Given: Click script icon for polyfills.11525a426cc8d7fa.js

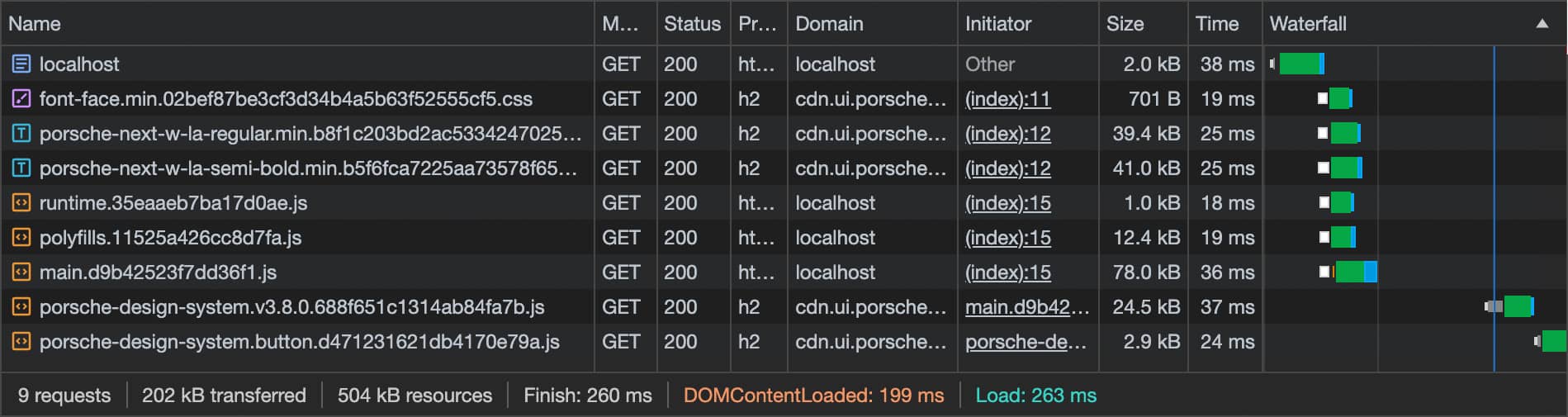Looking at the screenshot, I should 21,237.
